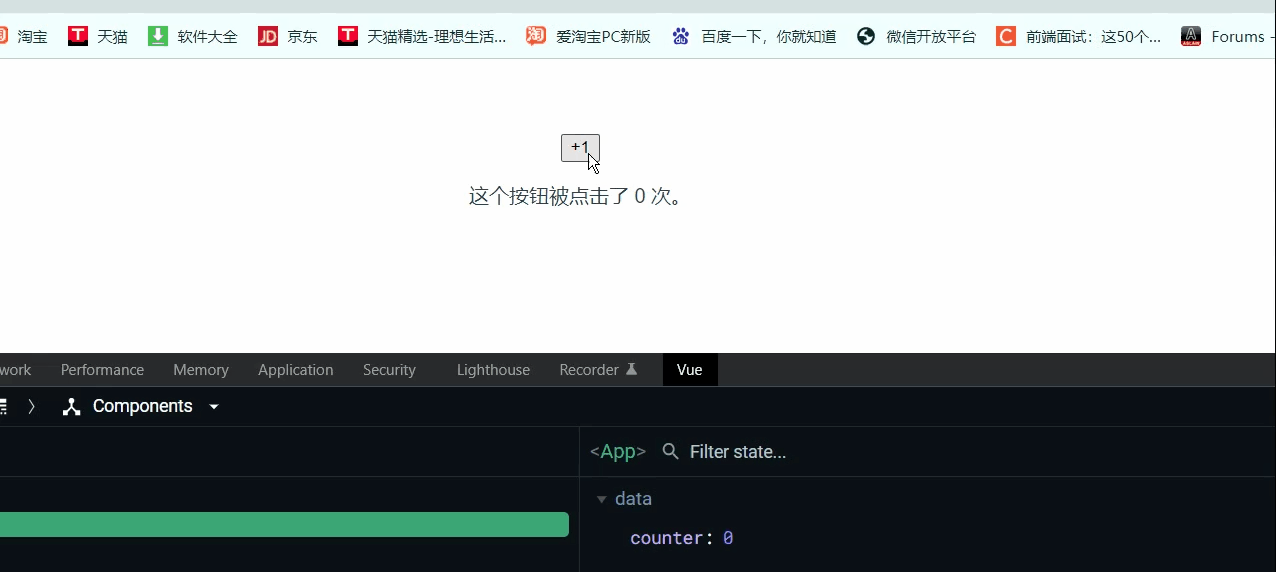Open the 爱淘宝PC新版 bookmark
This screenshot has height=572, width=1276.
click(x=589, y=36)
